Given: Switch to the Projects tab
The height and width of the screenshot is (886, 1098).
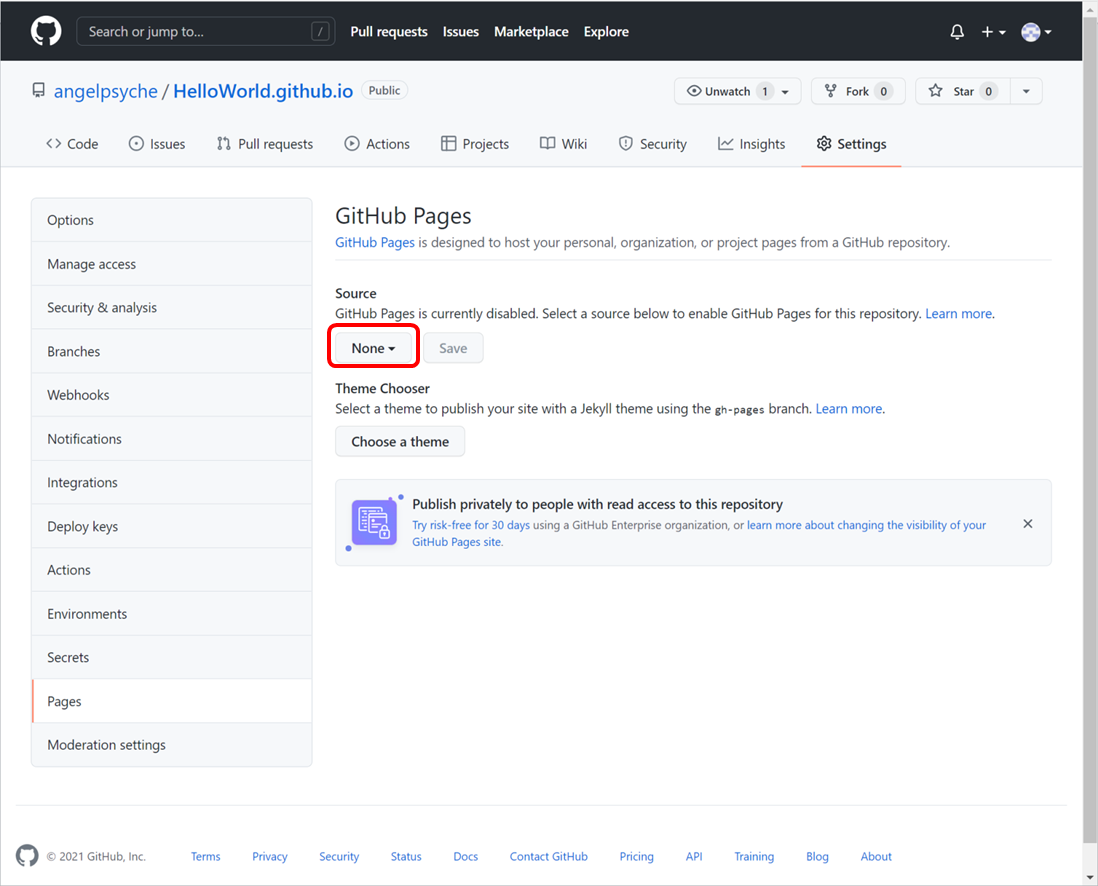Looking at the screenshot, I should pyautogui.click(x=475, y=144).
